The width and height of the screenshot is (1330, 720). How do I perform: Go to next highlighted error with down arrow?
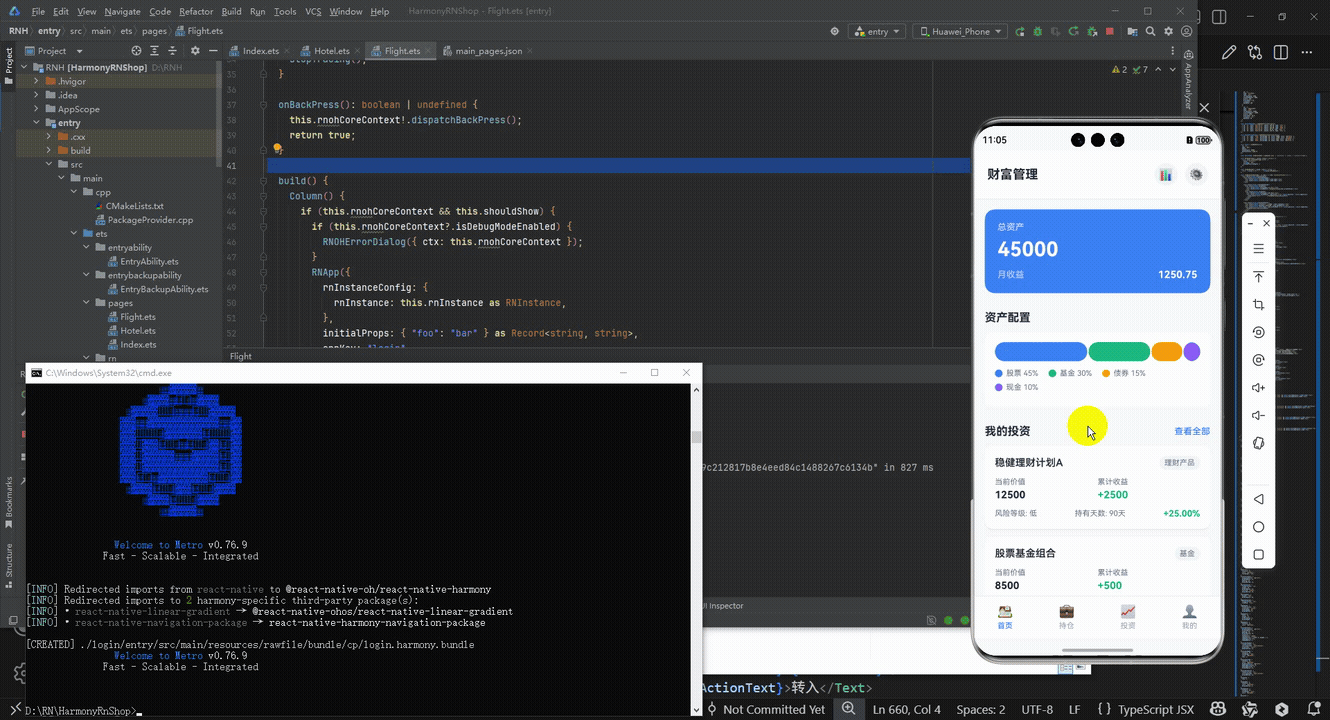1172,70
